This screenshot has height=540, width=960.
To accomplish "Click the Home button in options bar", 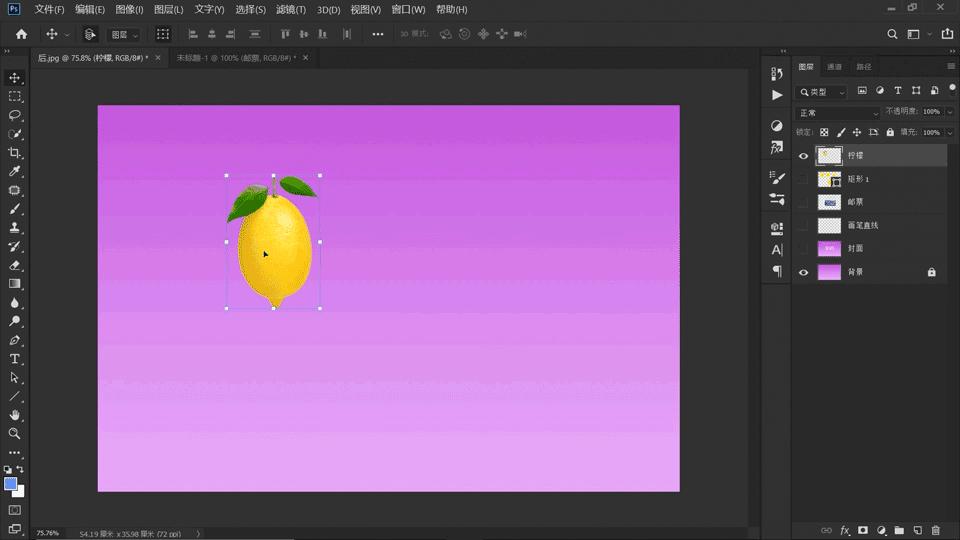I will [x=21, y=34].
